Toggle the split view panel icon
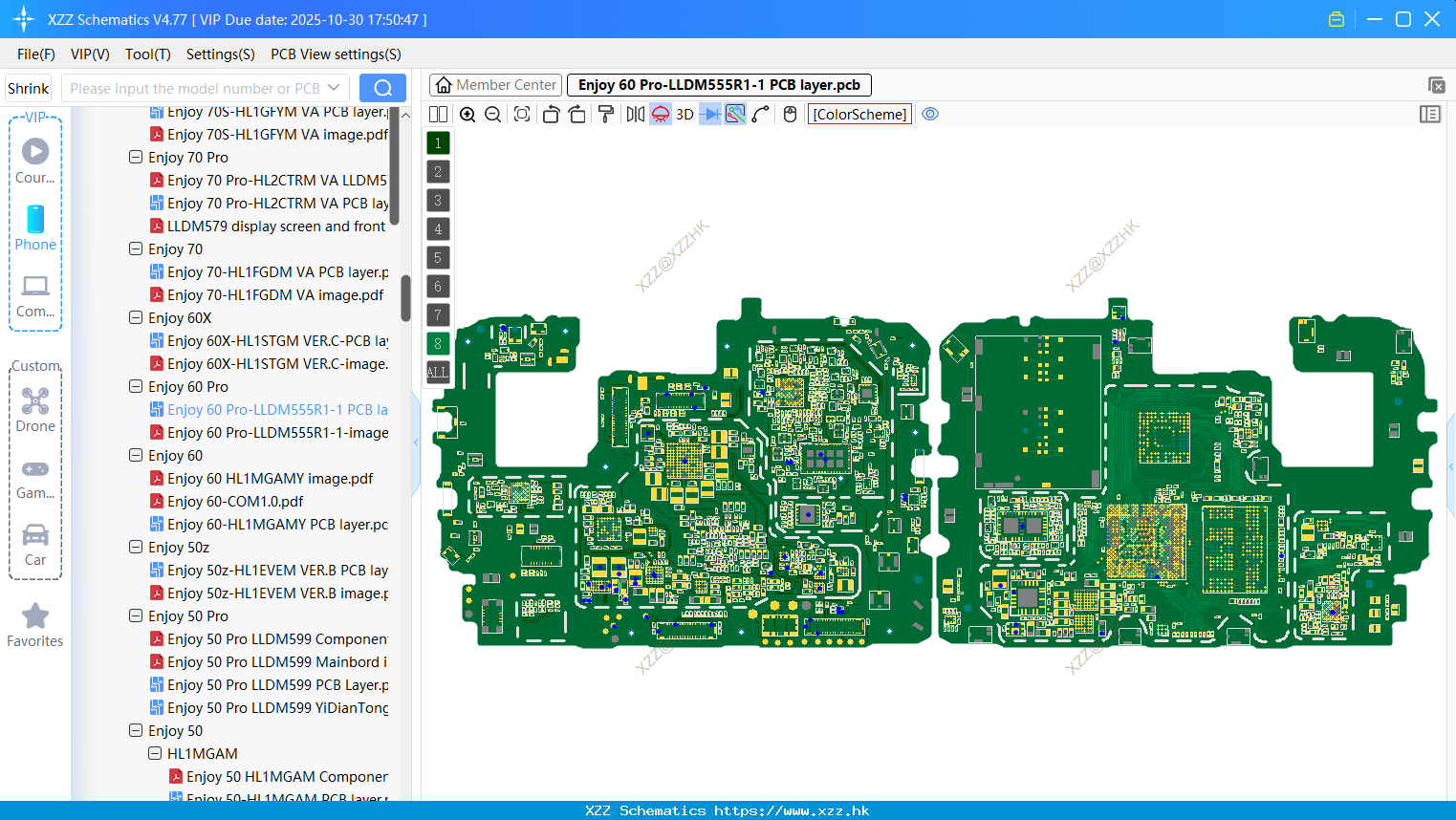Screen dimensions: 1456x820 point(438,114)
